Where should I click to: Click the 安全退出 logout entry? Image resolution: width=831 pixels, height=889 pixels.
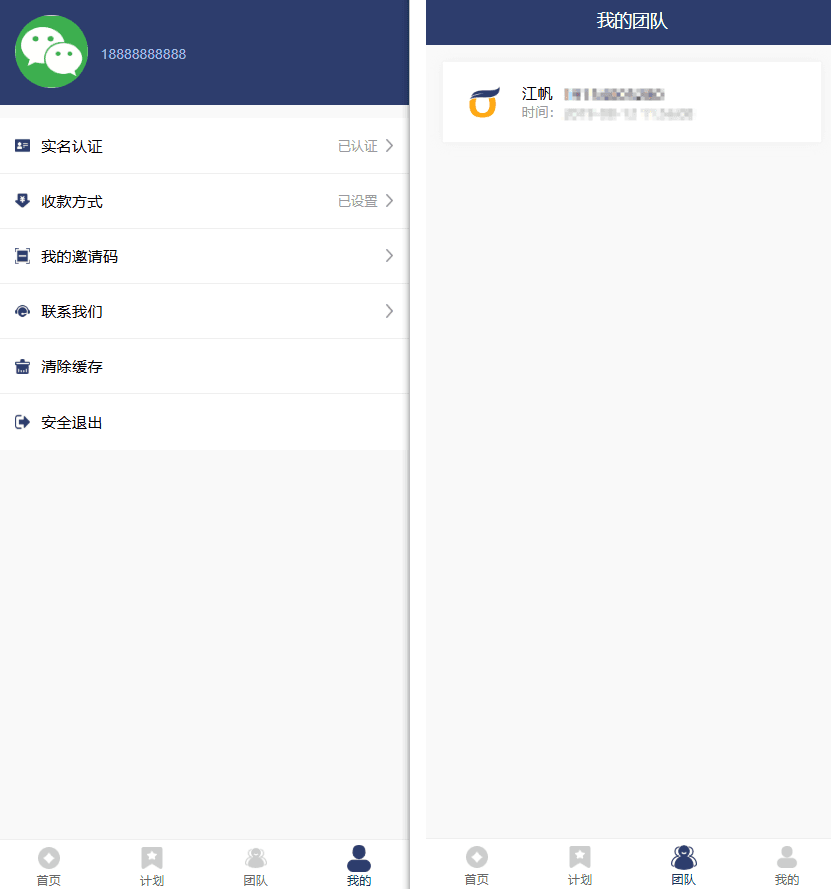204,422
